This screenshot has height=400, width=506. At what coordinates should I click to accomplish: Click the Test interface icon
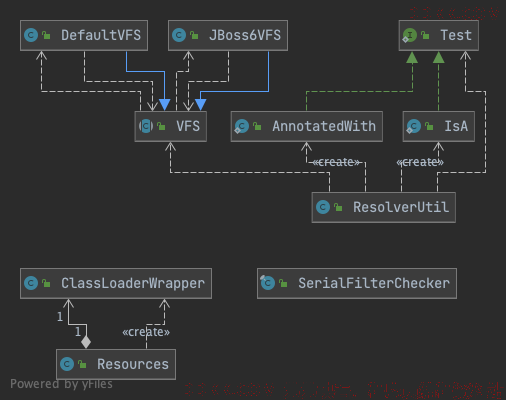pos(409,35)
